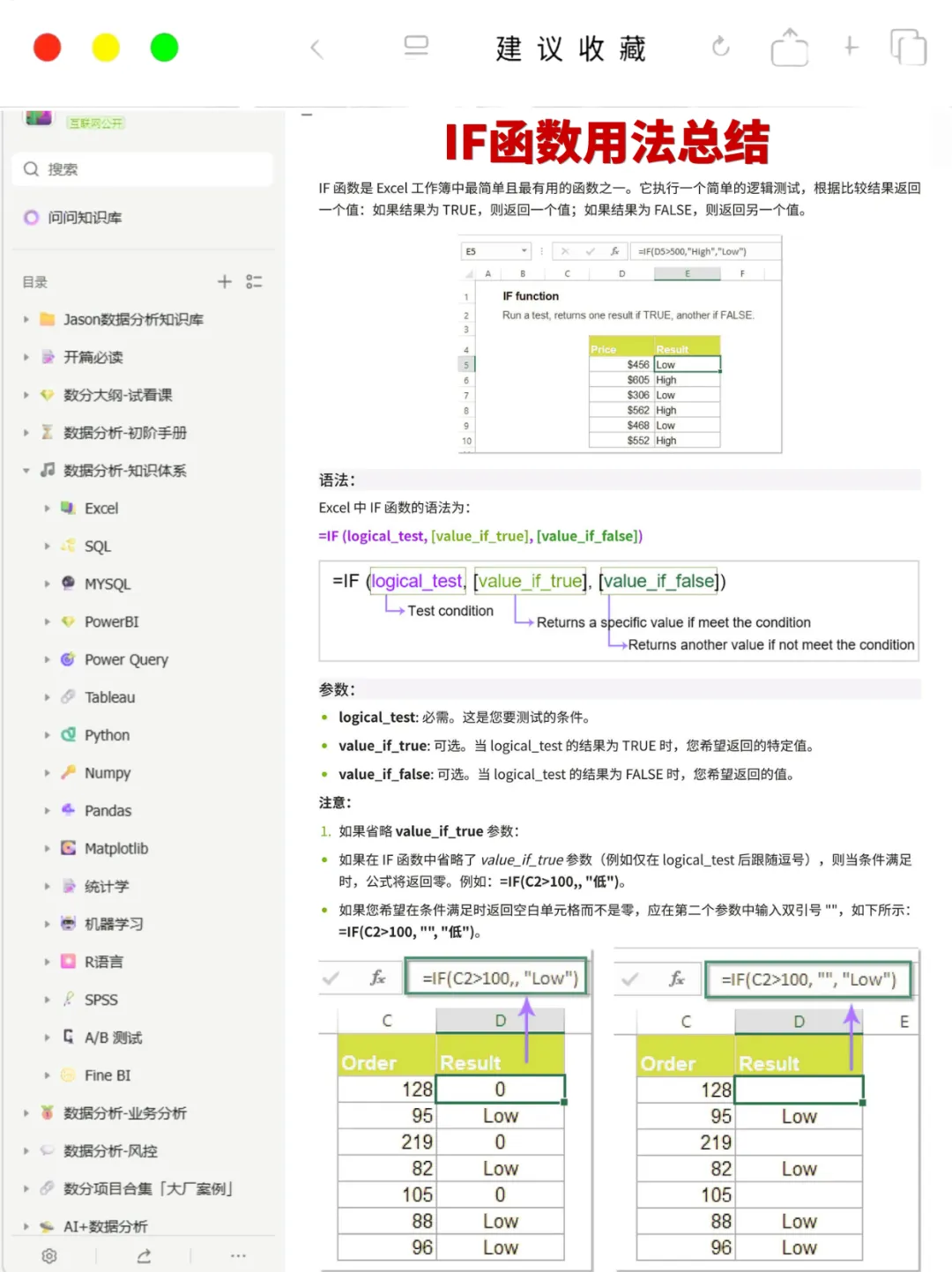Click the 机器学习 icon in the tree
Screen dimensions: 952x1272
pos(68,923)
